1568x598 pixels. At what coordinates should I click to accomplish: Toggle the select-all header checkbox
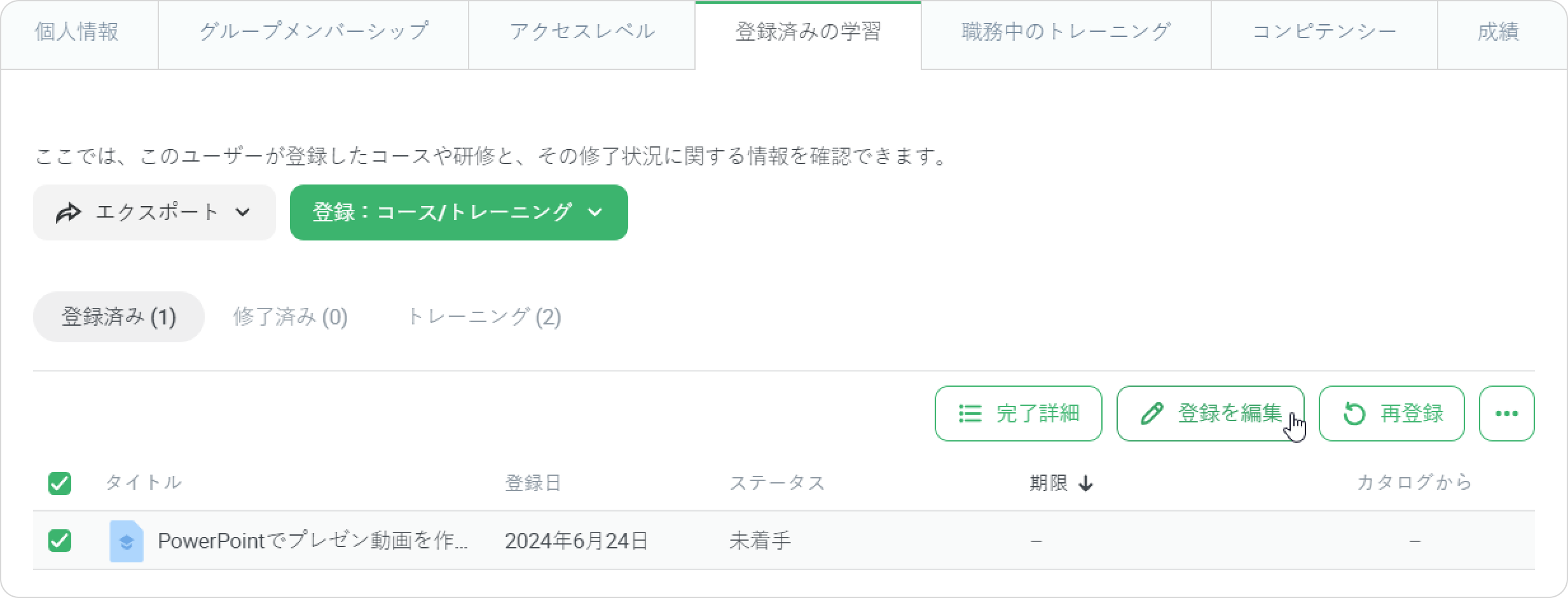tap(60, 483)
